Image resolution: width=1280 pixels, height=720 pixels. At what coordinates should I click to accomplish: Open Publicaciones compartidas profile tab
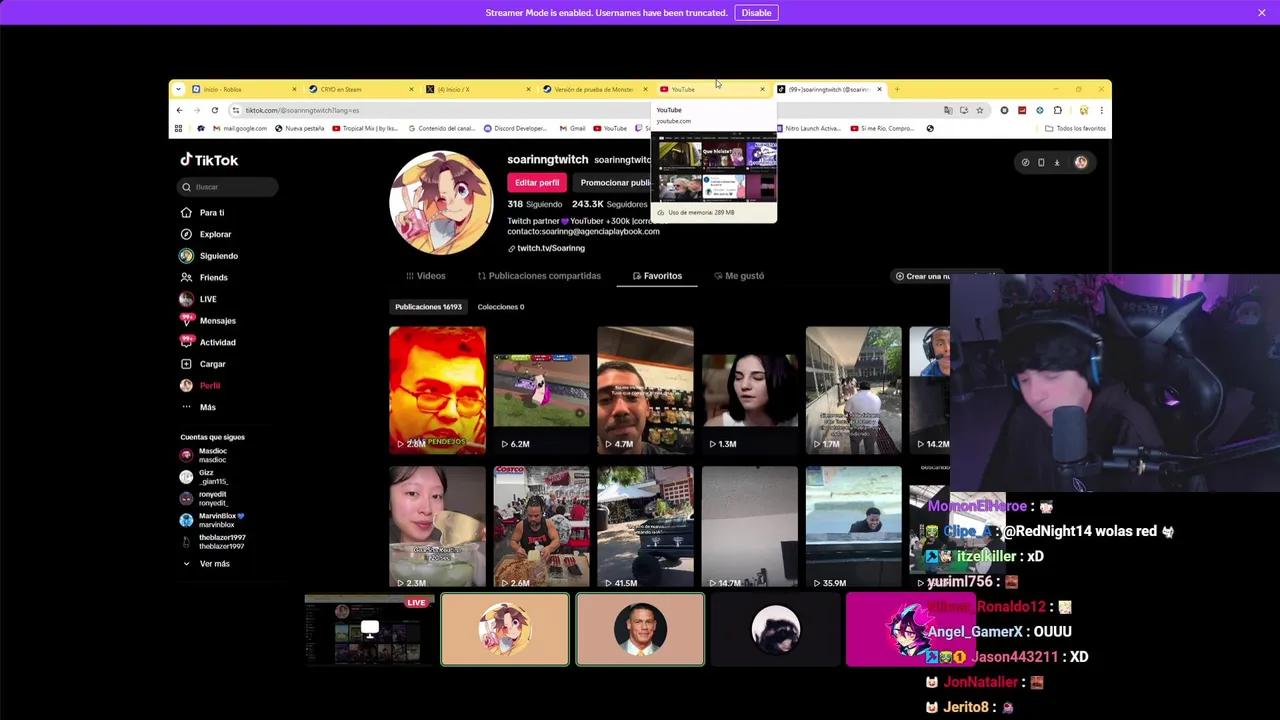click(539, 276)
